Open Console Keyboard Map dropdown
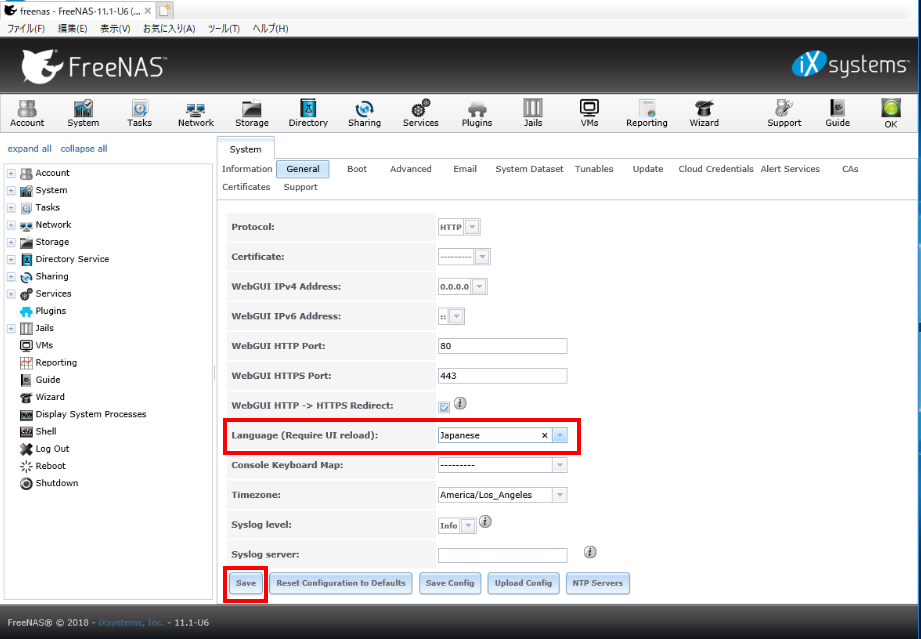Image resolution: width=921 pixels, height=639 pixels. pyautogui.click(x=560, y=465)
